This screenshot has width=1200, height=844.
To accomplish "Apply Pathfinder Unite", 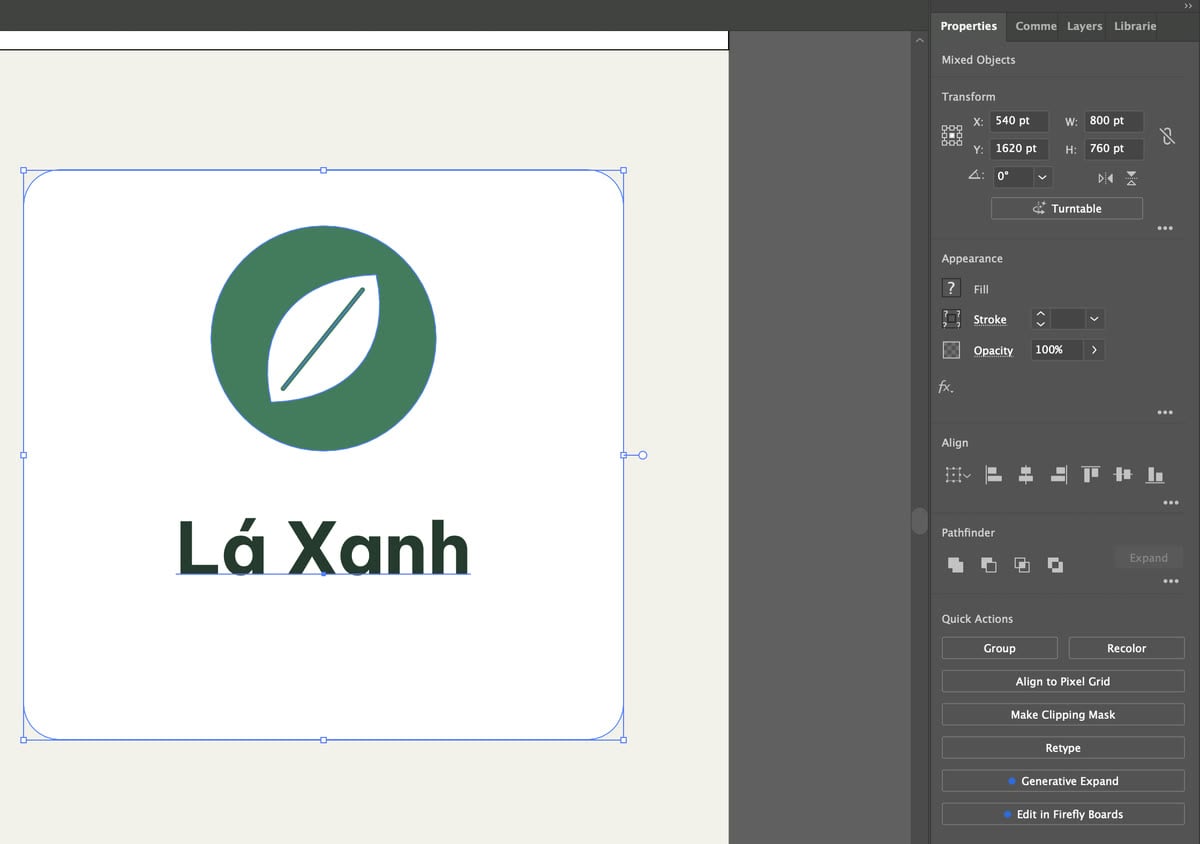I will [x=956, y=565].
